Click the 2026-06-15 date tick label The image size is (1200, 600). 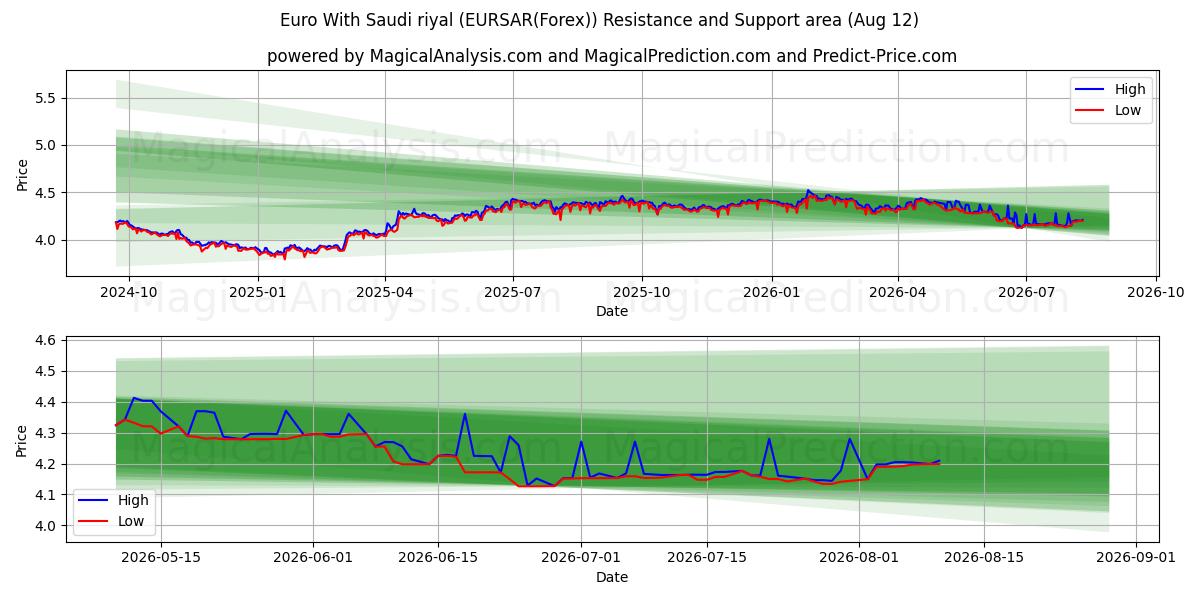(439, 557)
